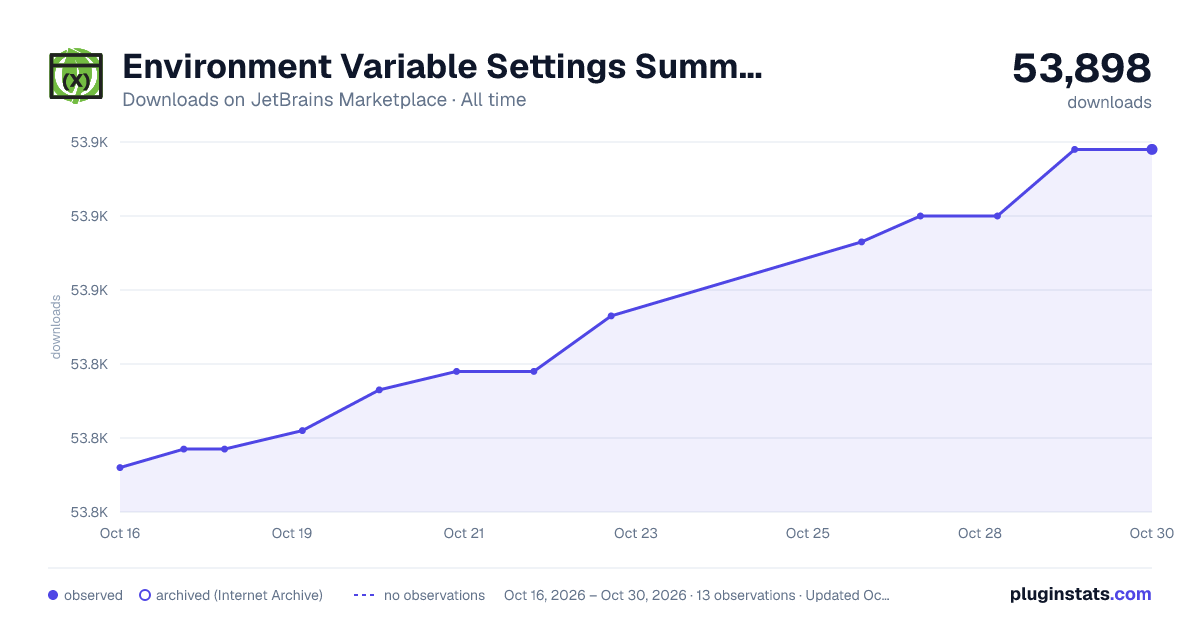Click the vertical downloads axis title

(x=56, y=327)
